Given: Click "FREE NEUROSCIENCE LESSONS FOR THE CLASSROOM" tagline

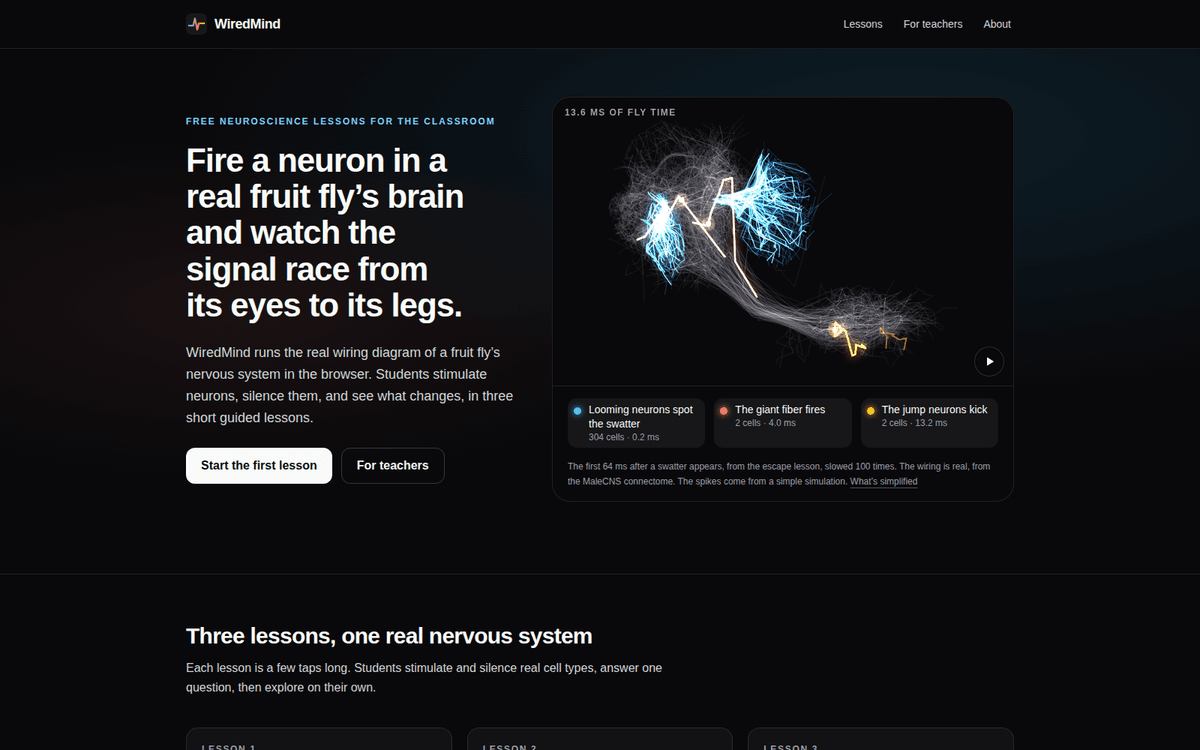Looking at the screenshot, I should tap(340, 121).
